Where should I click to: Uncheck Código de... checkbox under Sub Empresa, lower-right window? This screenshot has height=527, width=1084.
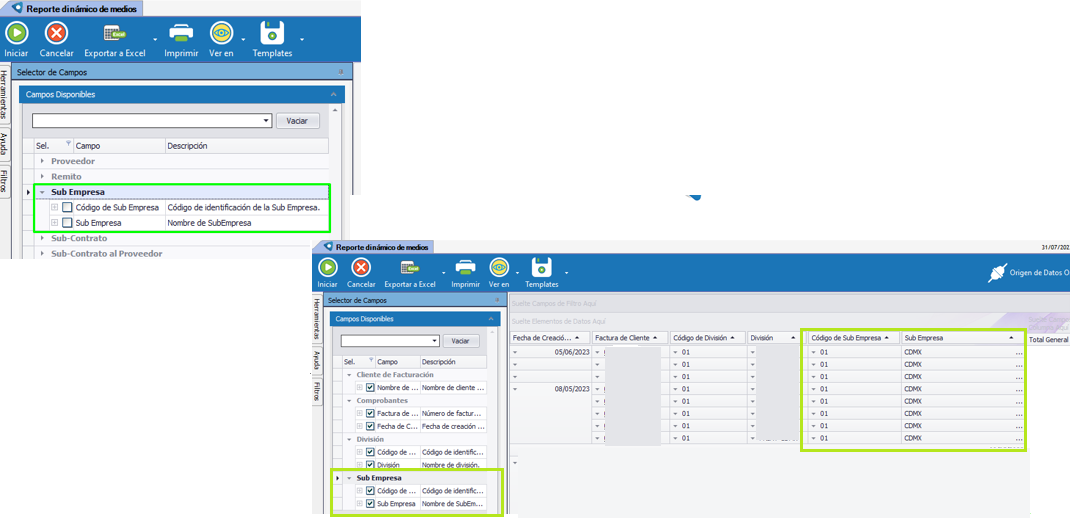click(x=370, y=490)
